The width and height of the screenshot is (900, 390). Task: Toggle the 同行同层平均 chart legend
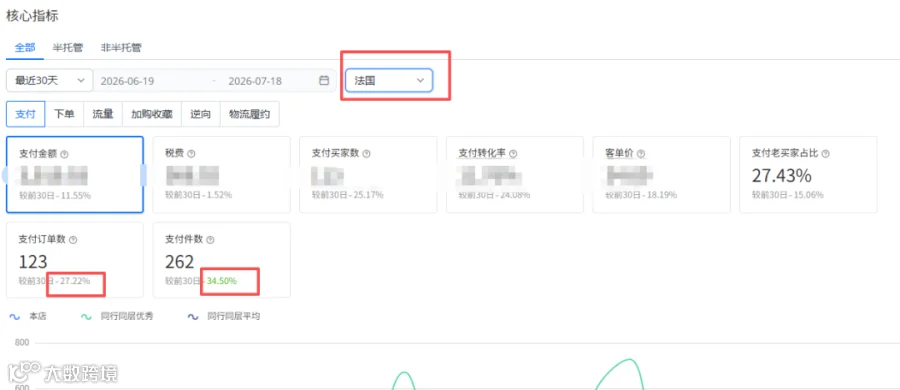point(224,316)
